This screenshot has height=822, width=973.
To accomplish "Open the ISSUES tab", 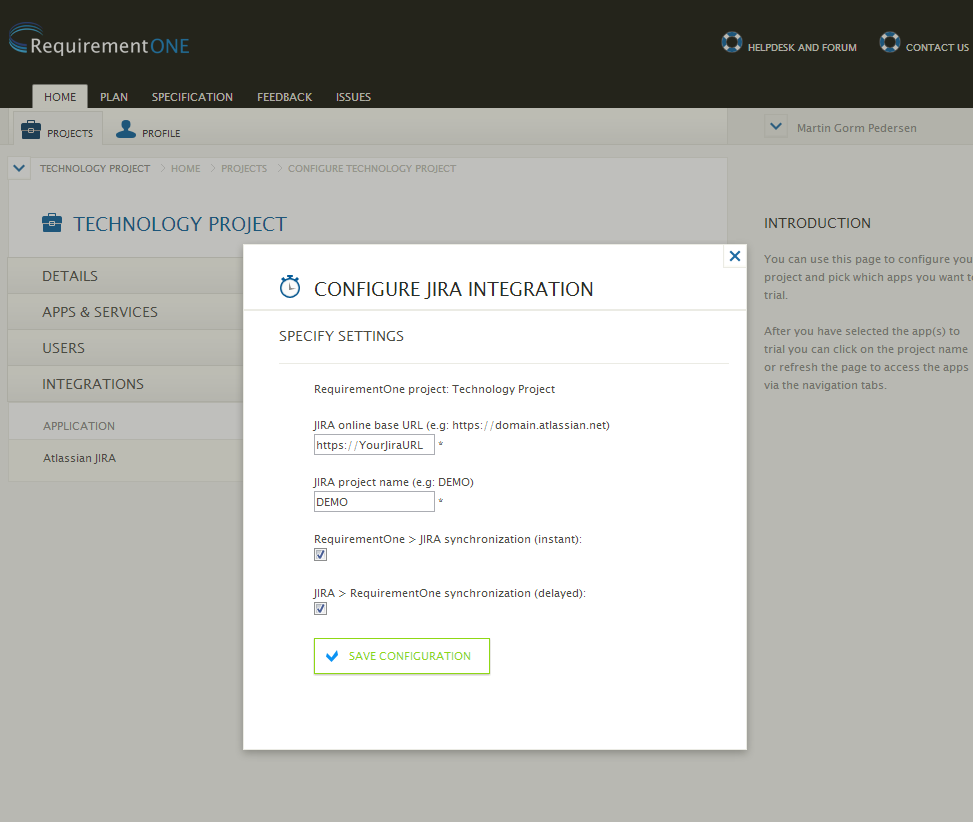I will 353,97.
